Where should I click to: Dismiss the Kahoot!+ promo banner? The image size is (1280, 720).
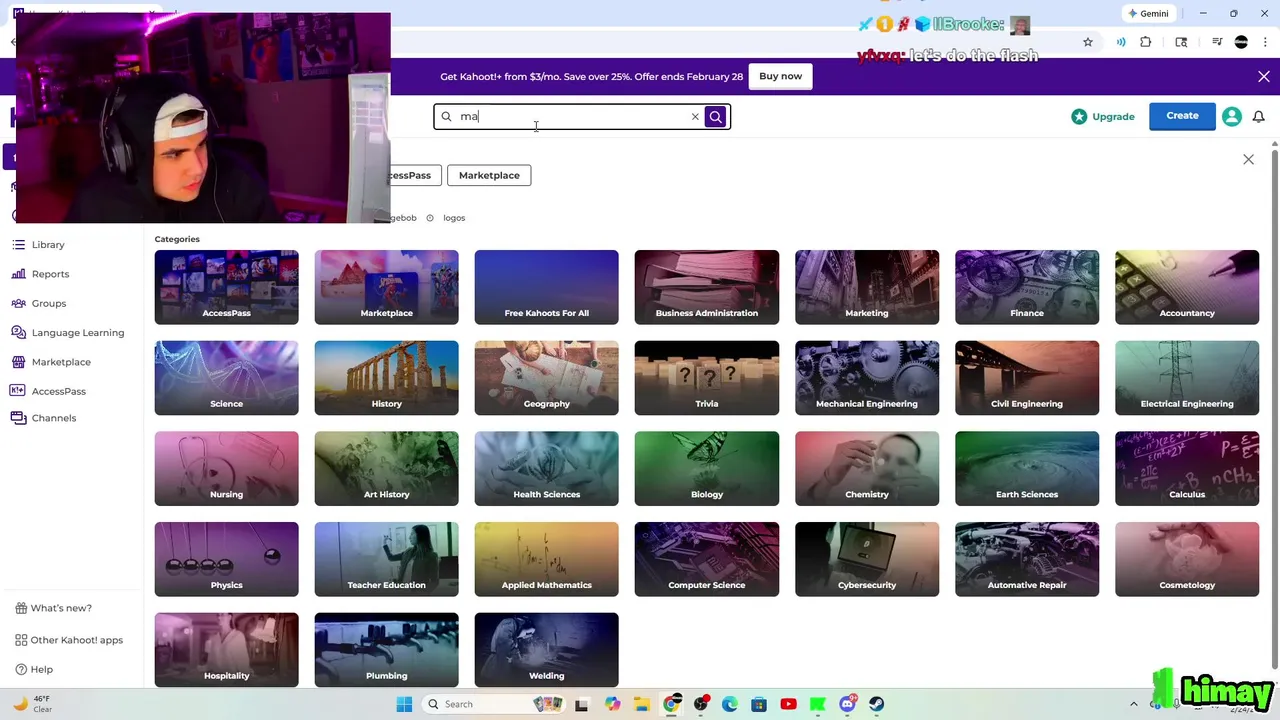(1264, 76)
